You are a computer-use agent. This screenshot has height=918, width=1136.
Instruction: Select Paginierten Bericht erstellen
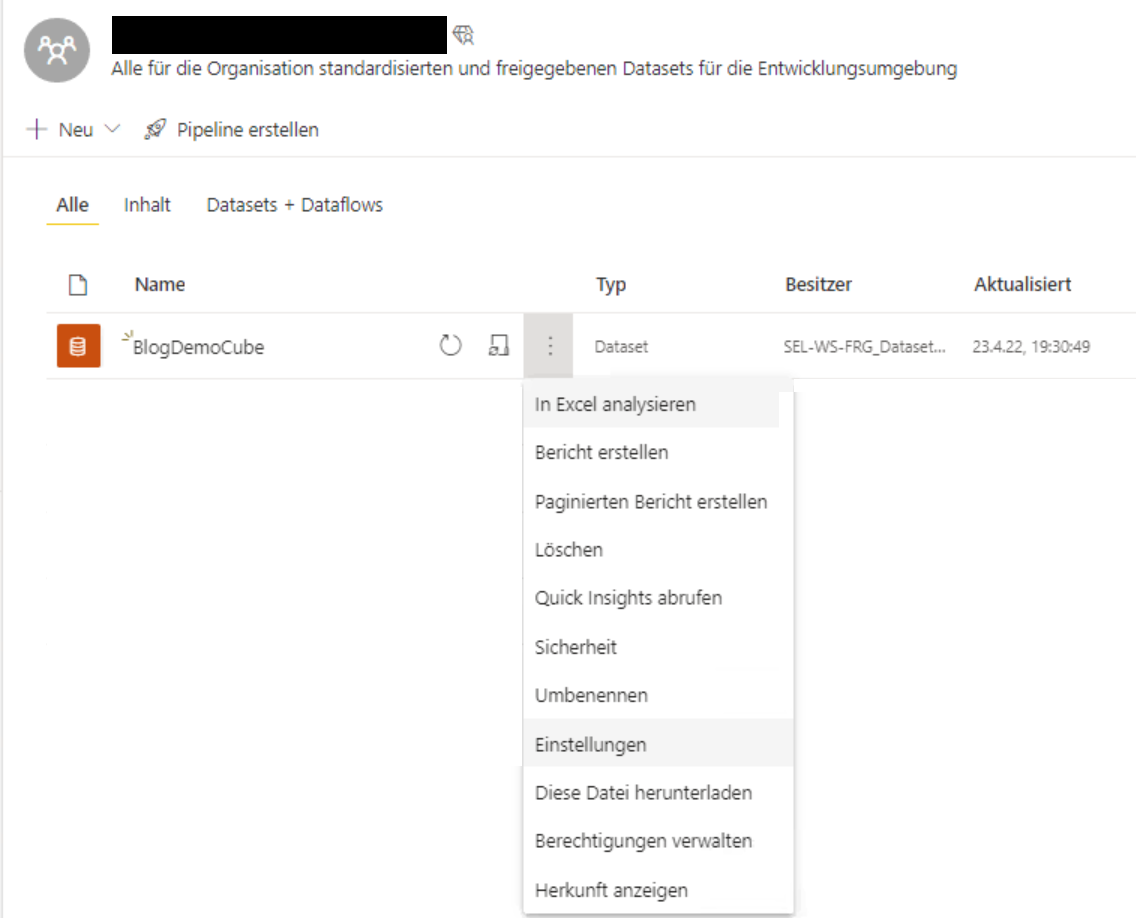coord(659,501)
